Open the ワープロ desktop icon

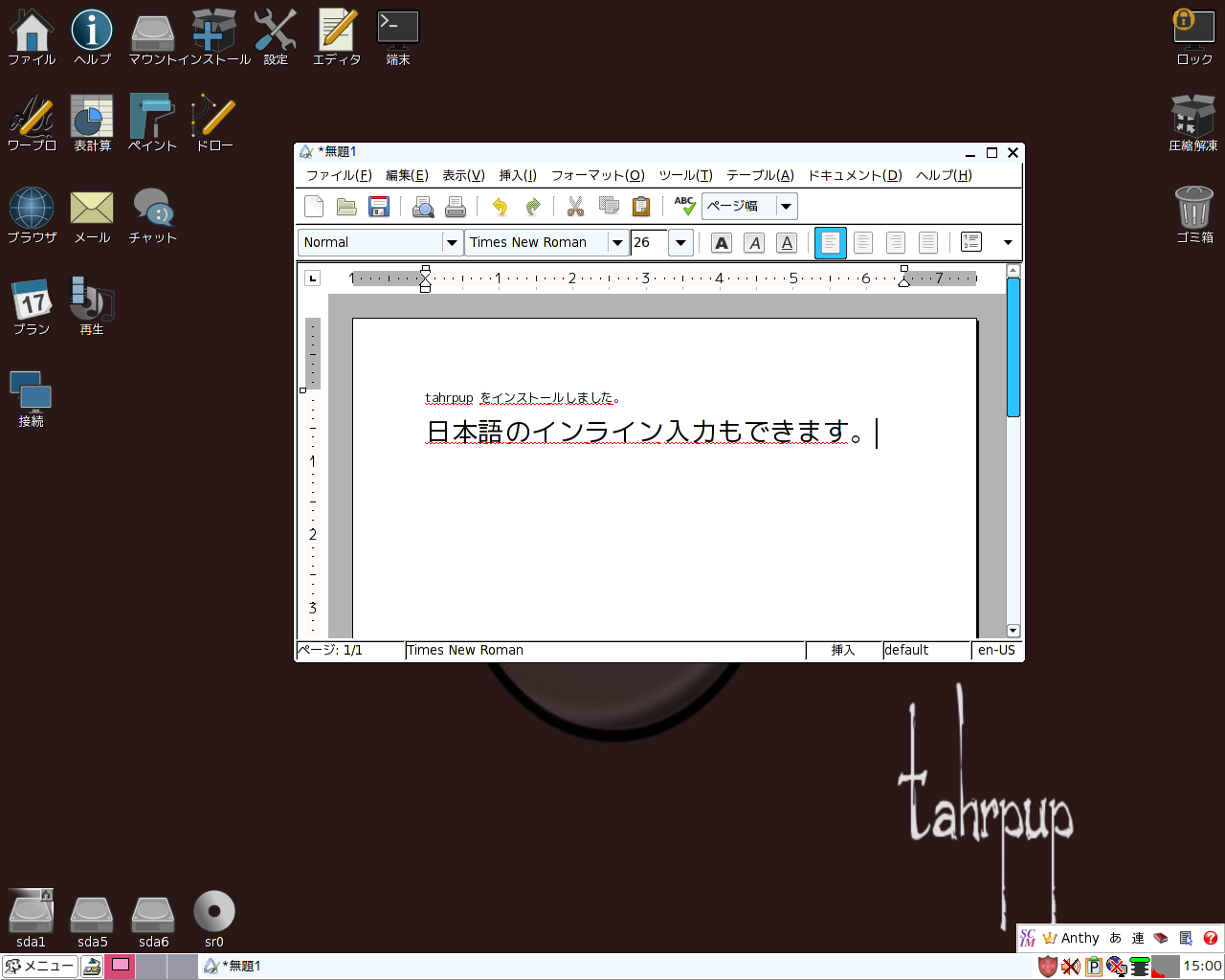click(32, 124)
